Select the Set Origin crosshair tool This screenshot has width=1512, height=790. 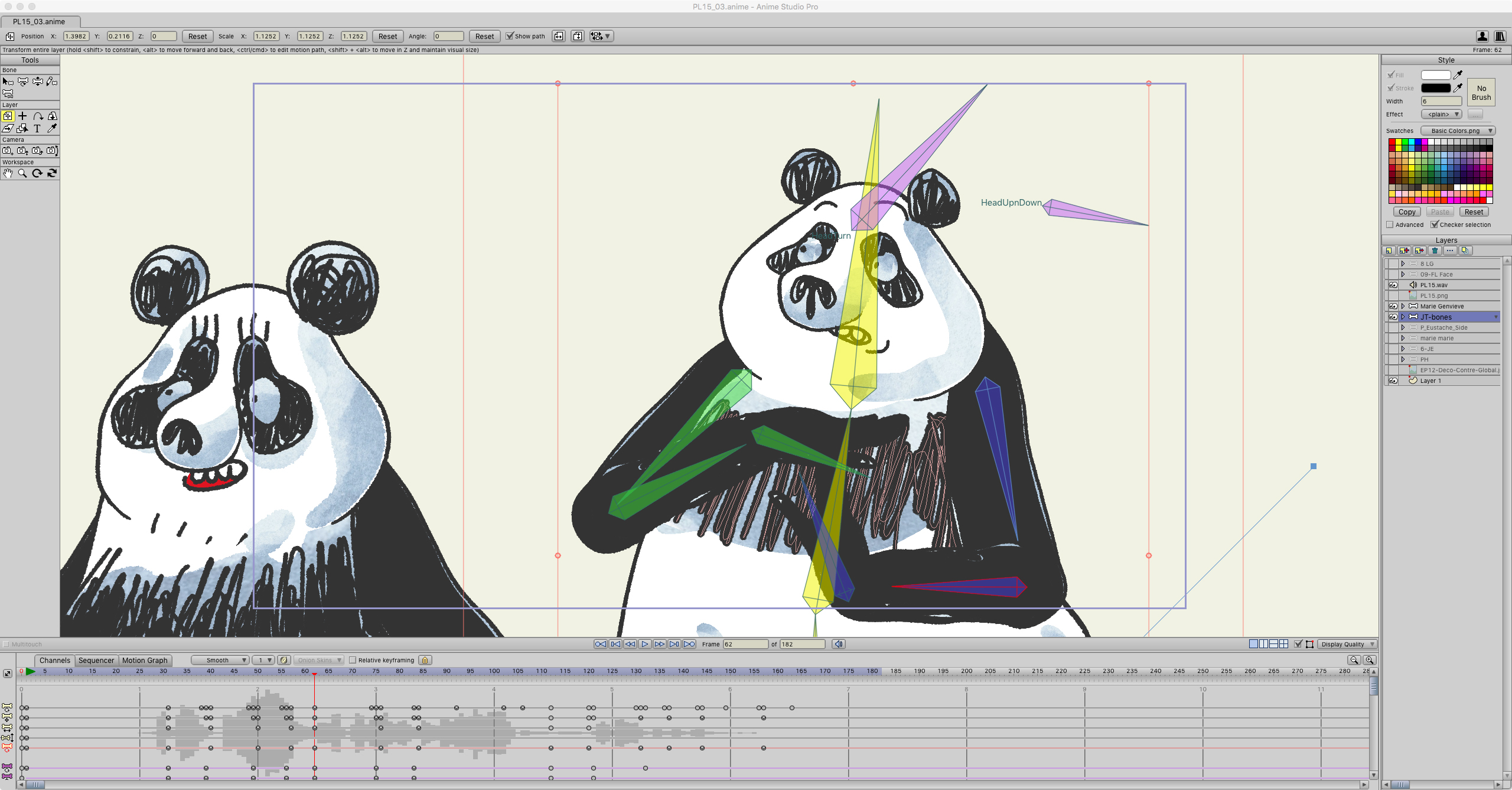tap(22, 116)
